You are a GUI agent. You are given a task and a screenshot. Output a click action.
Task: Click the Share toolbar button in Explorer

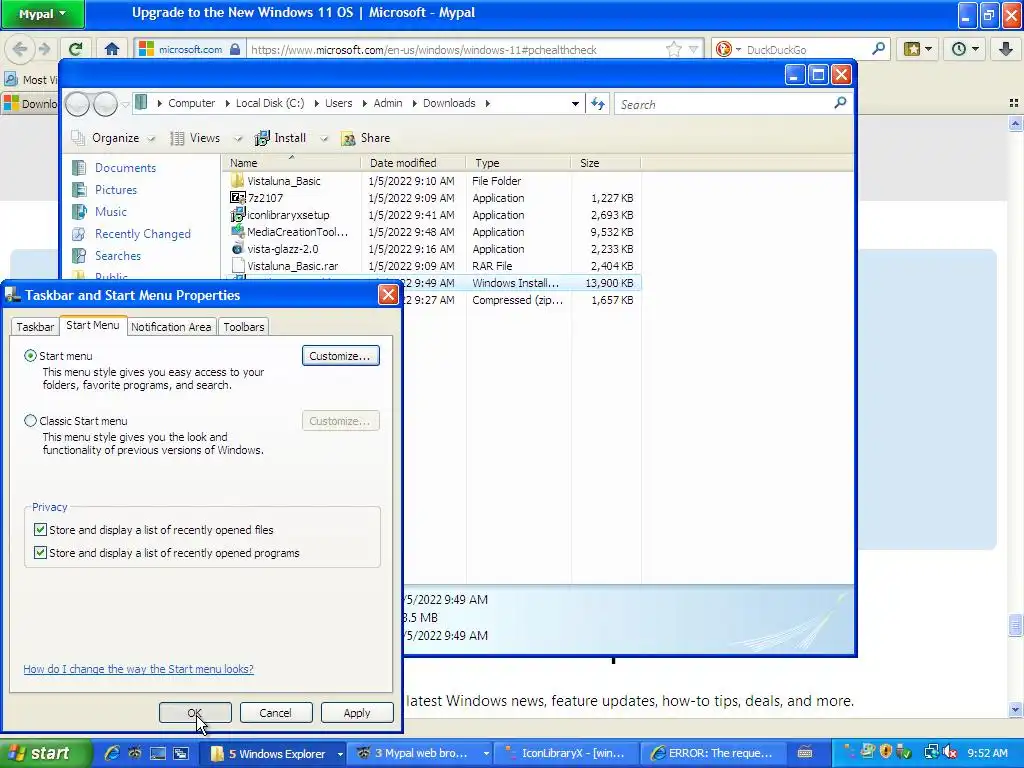coord(366,138)
